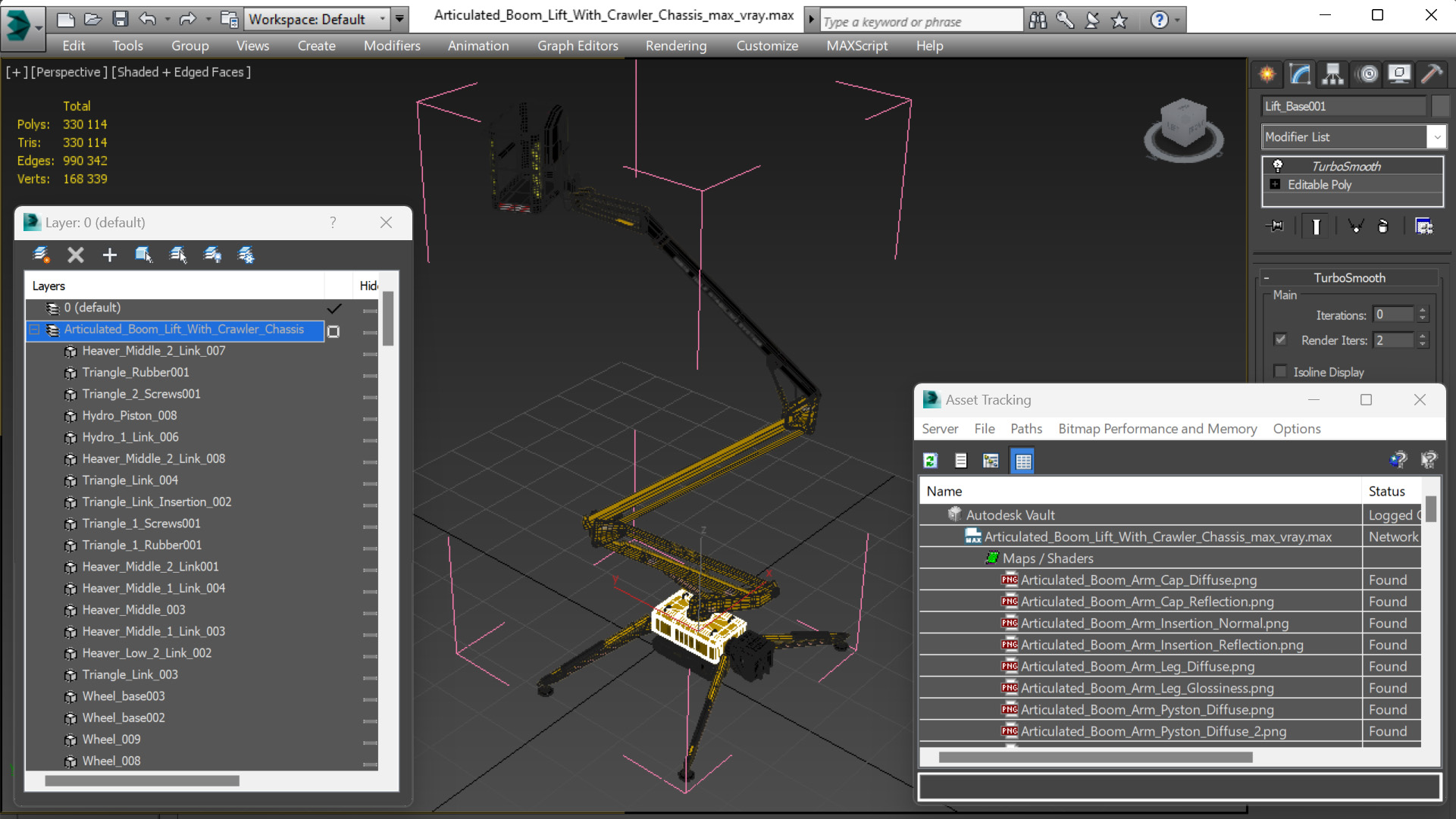
Task: Toggle current-layer box for Articulated_Boom_Lift layer
Action: pyautogui.click(x=333, y=331)
